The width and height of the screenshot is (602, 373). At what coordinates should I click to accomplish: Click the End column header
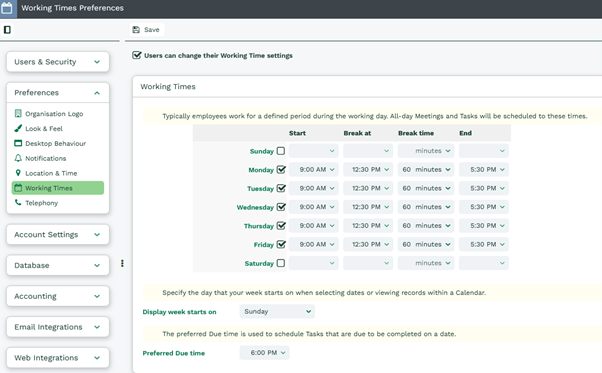(465, 133)
